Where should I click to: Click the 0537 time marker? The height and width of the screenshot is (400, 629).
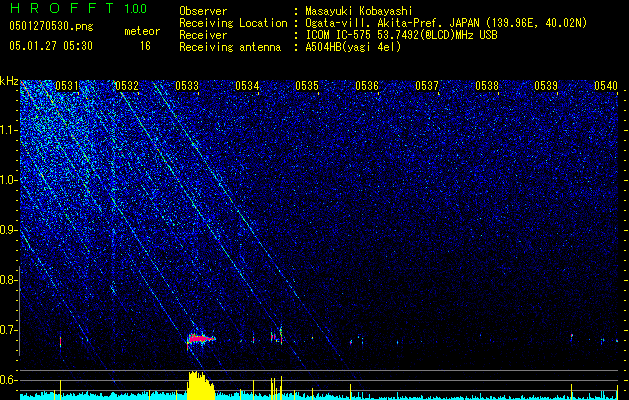pos(427,85)
